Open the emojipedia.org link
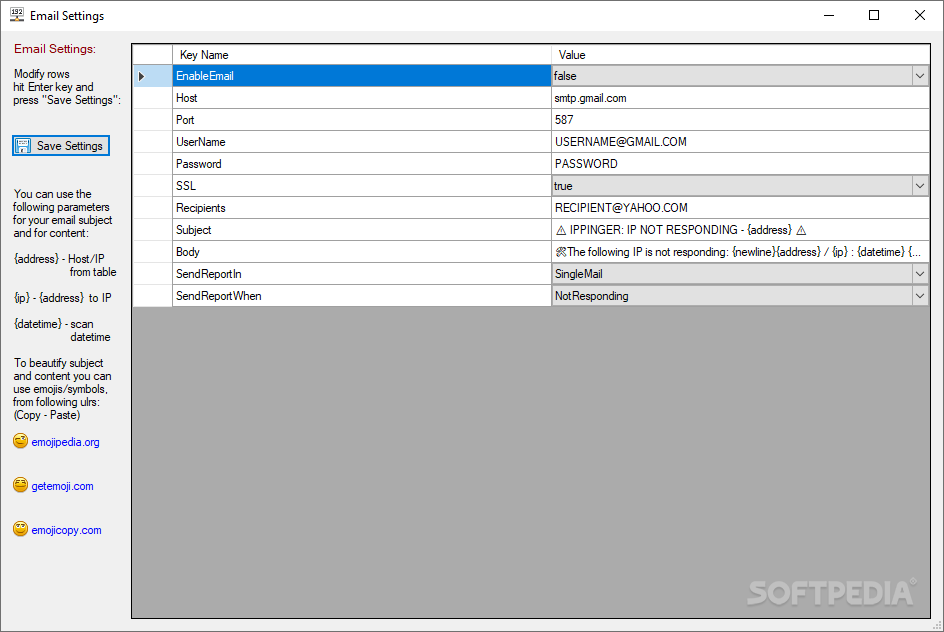944x632 pixels. coord(65,442)
